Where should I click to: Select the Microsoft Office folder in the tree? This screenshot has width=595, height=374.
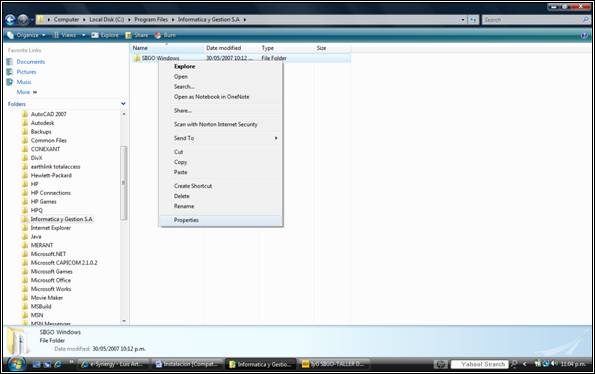click(x=50, y=280)
